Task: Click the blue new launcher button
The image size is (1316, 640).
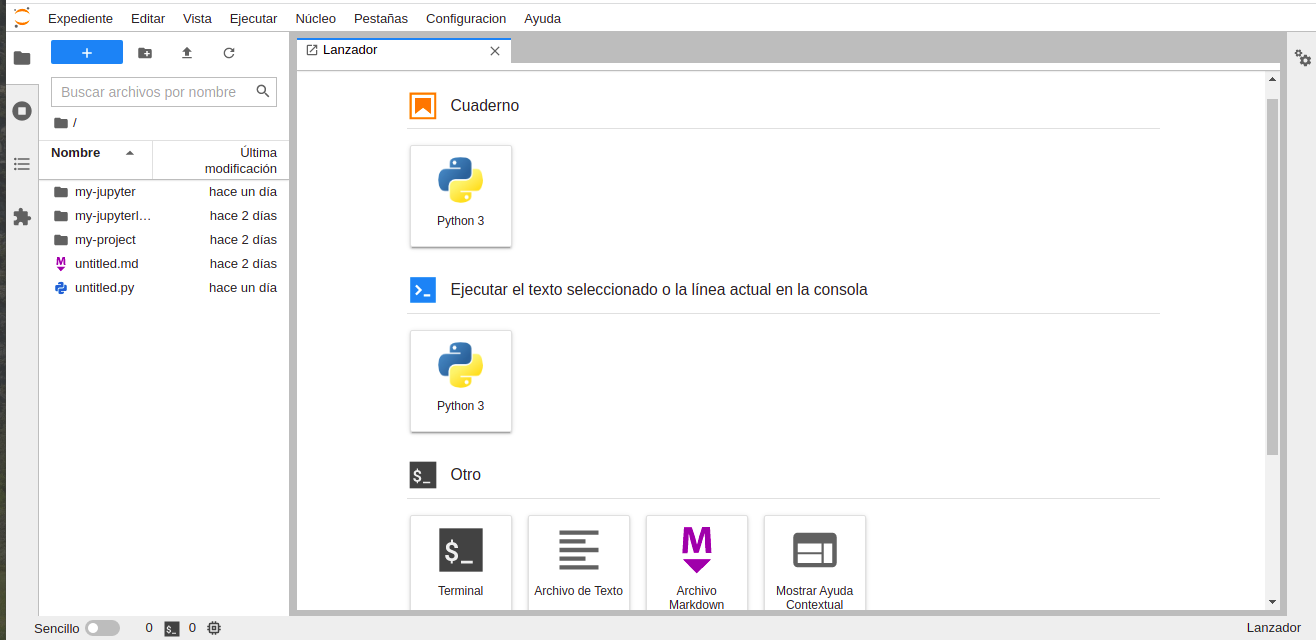Action: (87, 53)
